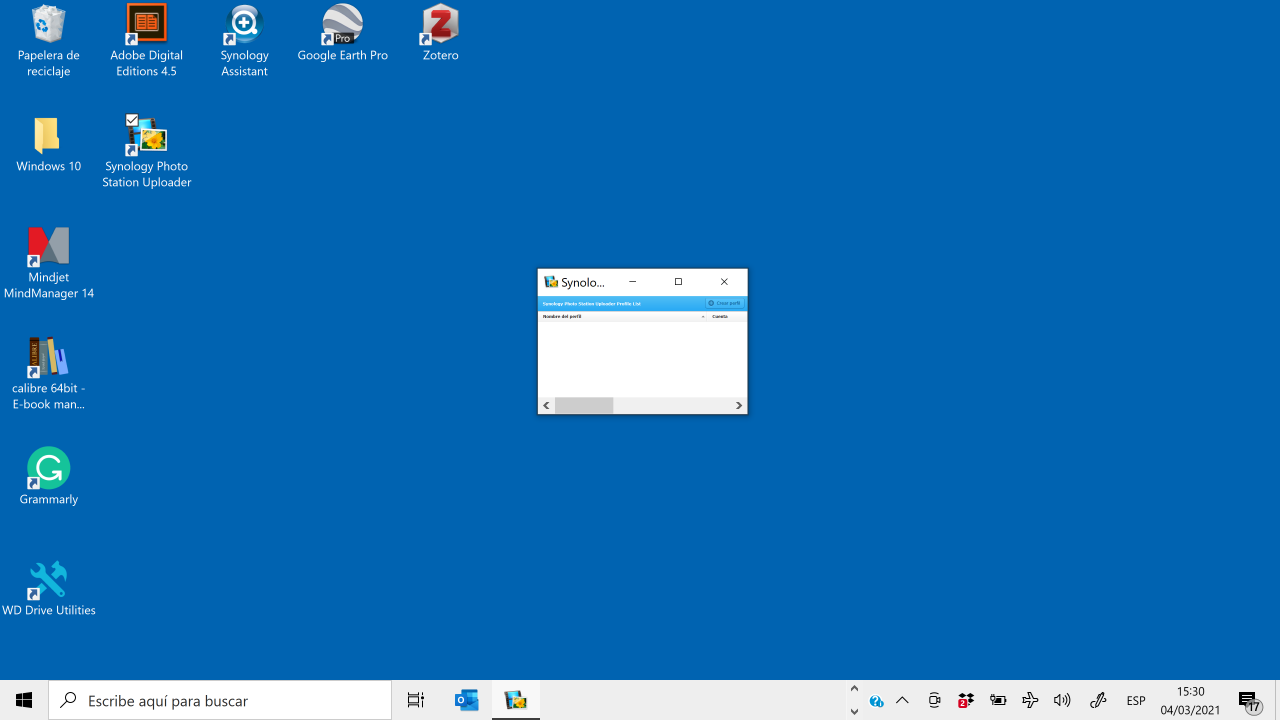This screenshot has width=1280, height=720.
Task: Show hidden system tray icons
Action: pyautogui.click(x=902, y=700)
